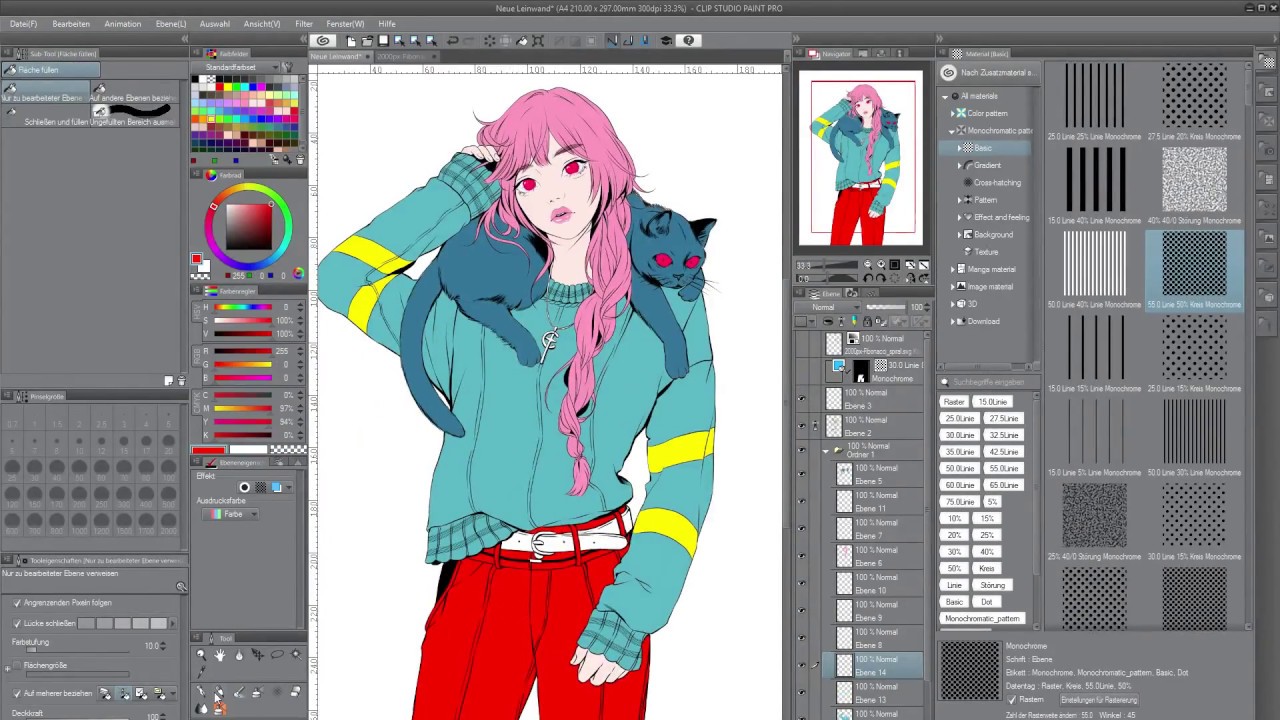
Task: Hide Ordner 1 folder via eye icon
Action: click(802, 451)
